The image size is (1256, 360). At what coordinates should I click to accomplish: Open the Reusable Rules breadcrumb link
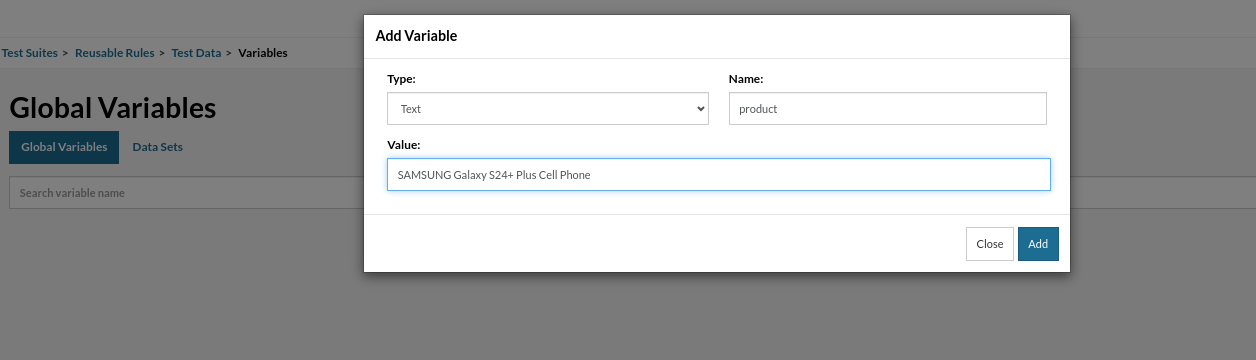point(115,53)
